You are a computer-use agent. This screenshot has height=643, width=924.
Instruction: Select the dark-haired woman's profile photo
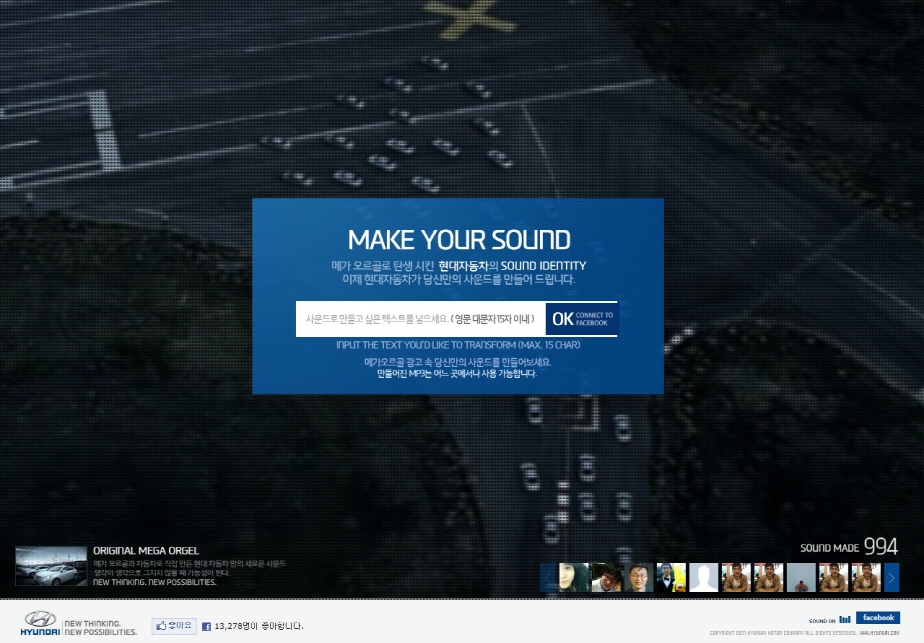574,578
